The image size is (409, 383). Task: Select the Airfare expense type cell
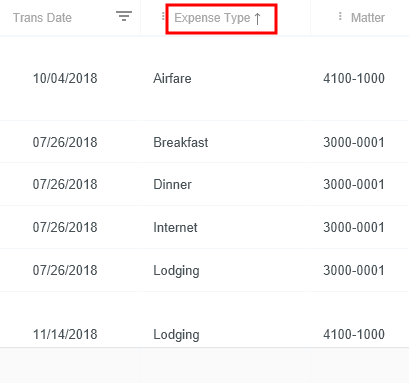coord(172,79)
